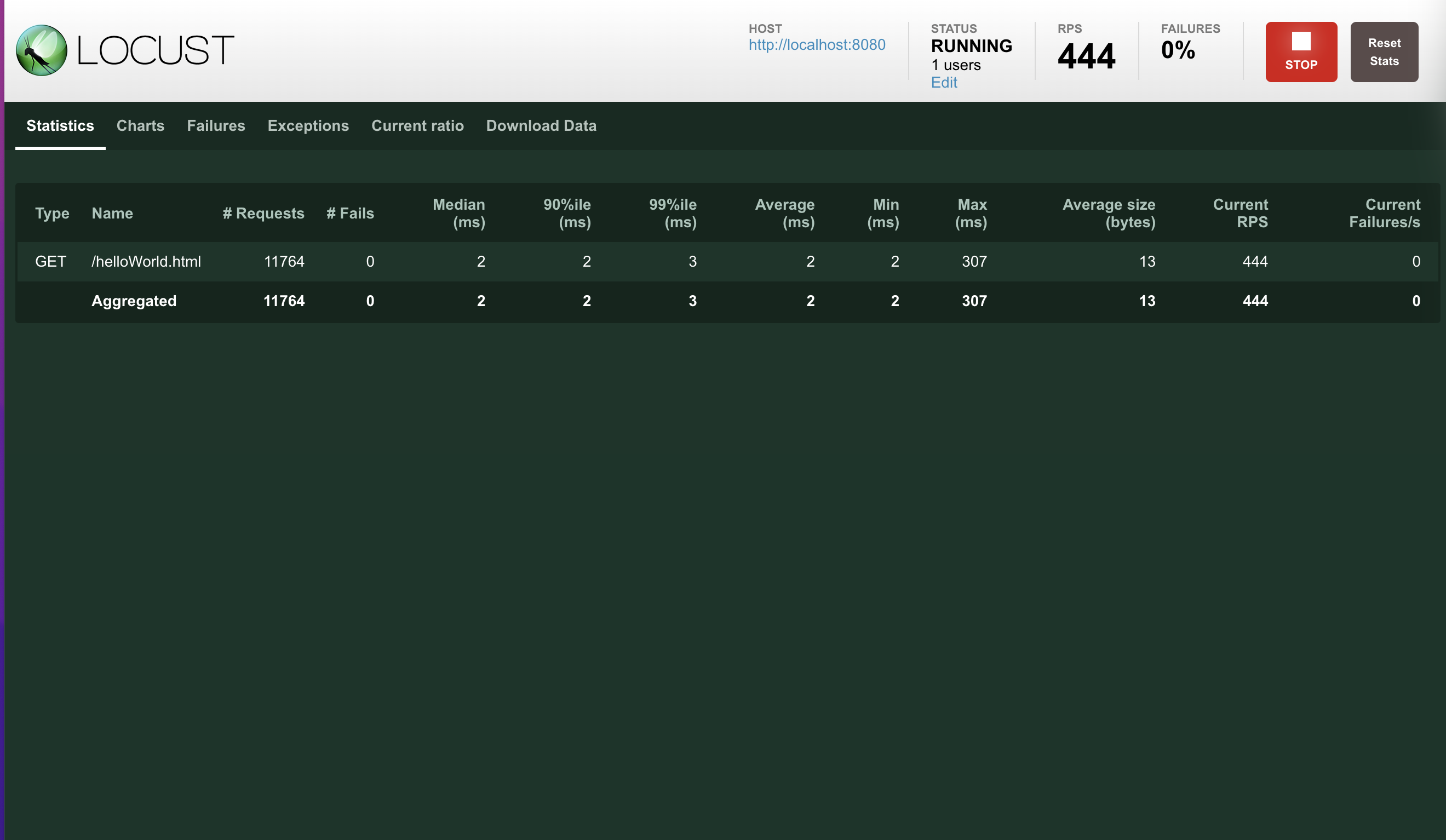Click the Median (ms) column header

click(x=458, y=214)
